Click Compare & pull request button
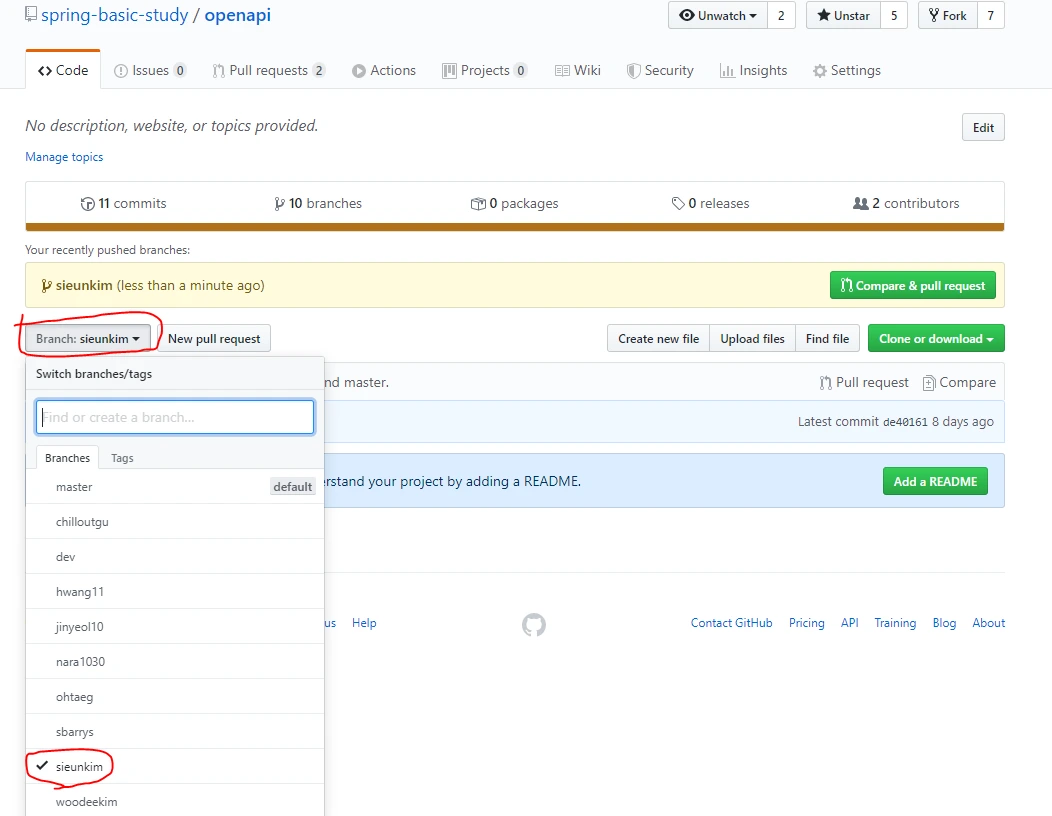The width and height of the screenshot is (1052, 816). point(912,285)
